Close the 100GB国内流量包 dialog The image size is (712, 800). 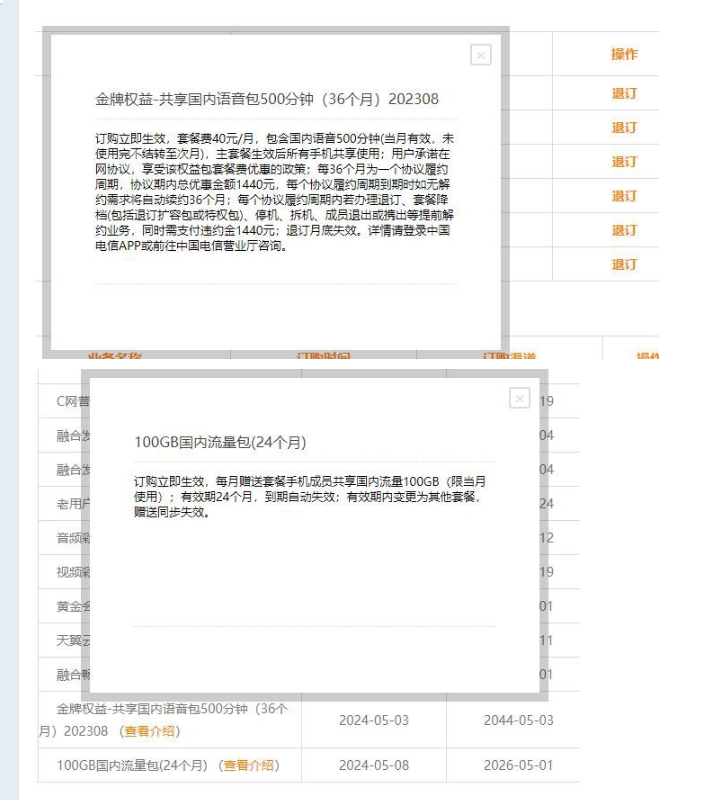pos(519,398)
